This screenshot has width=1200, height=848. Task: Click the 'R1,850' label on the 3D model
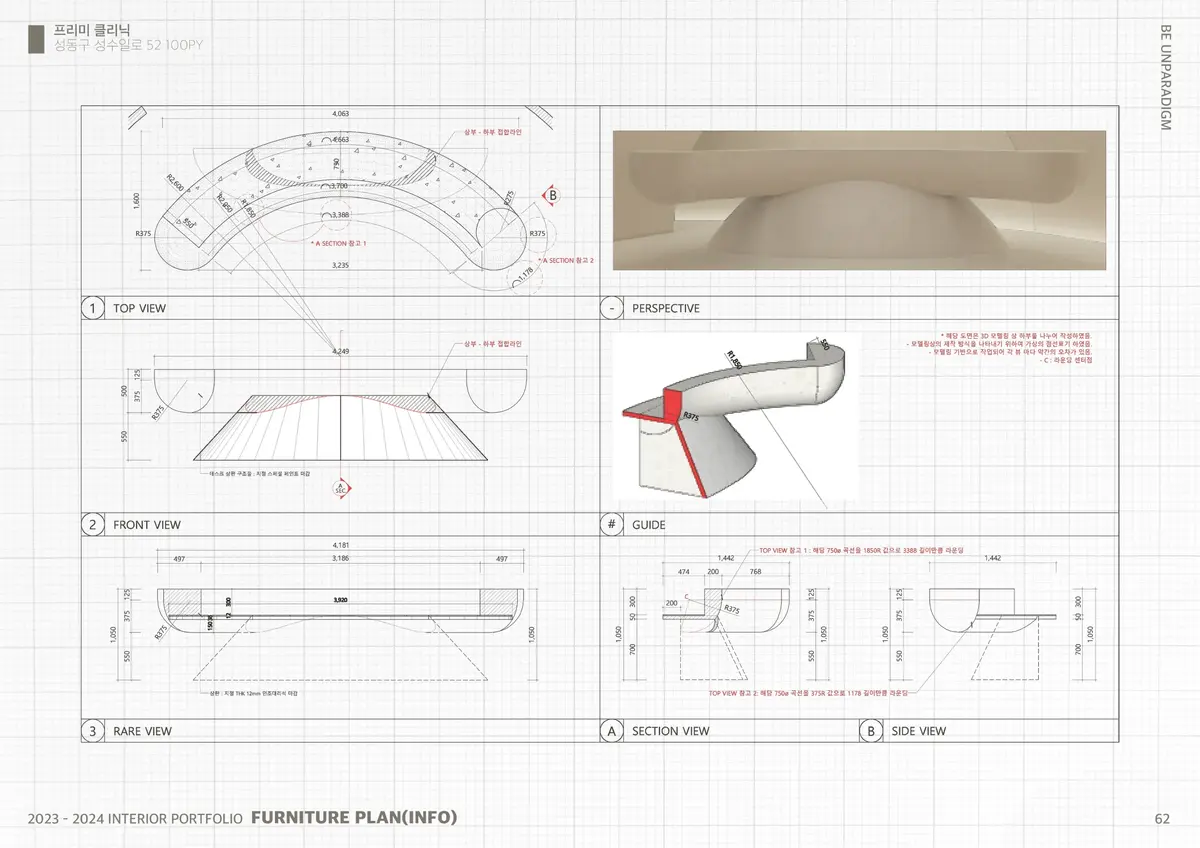click(x=734, y=359)
